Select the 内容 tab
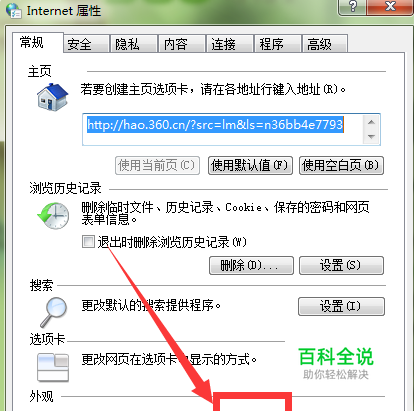This screenshot has height=411, width=414. [182, 44]
